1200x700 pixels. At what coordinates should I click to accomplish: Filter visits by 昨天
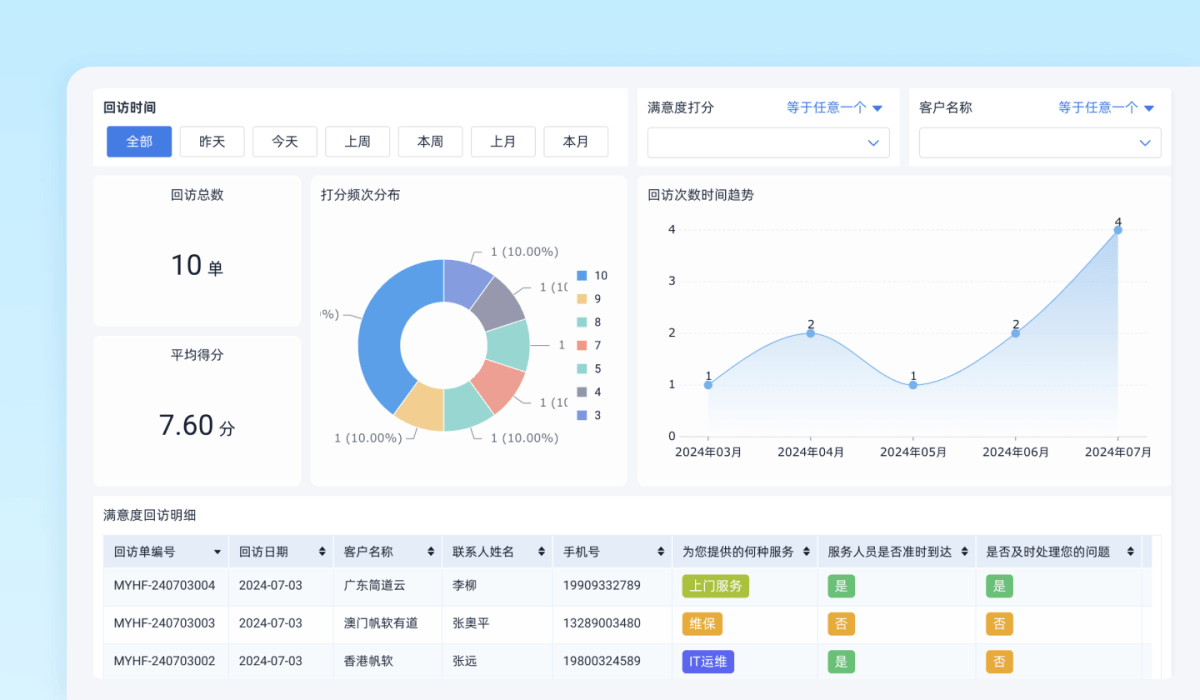[212, 142]
